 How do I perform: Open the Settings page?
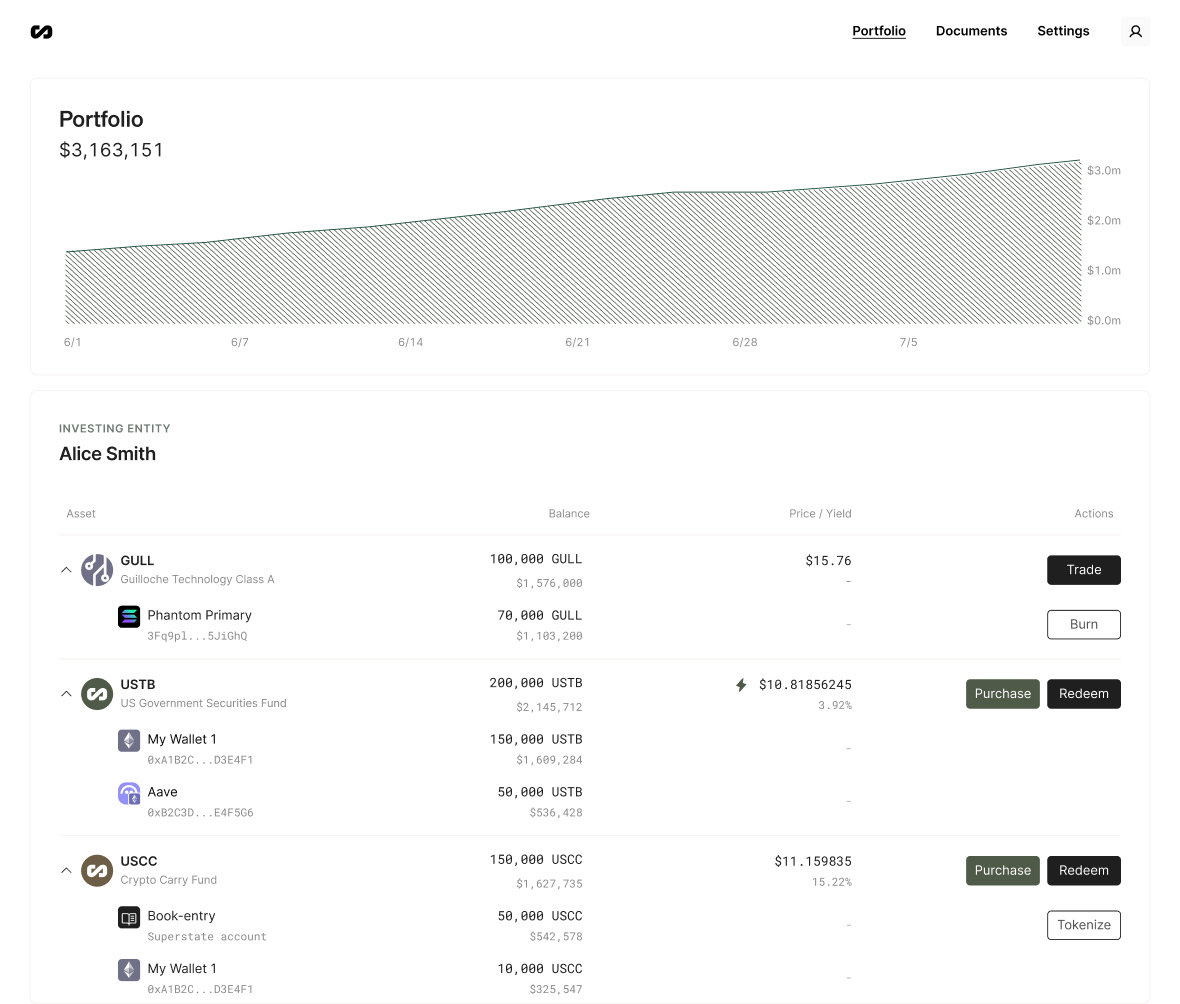pos(1063,31)
